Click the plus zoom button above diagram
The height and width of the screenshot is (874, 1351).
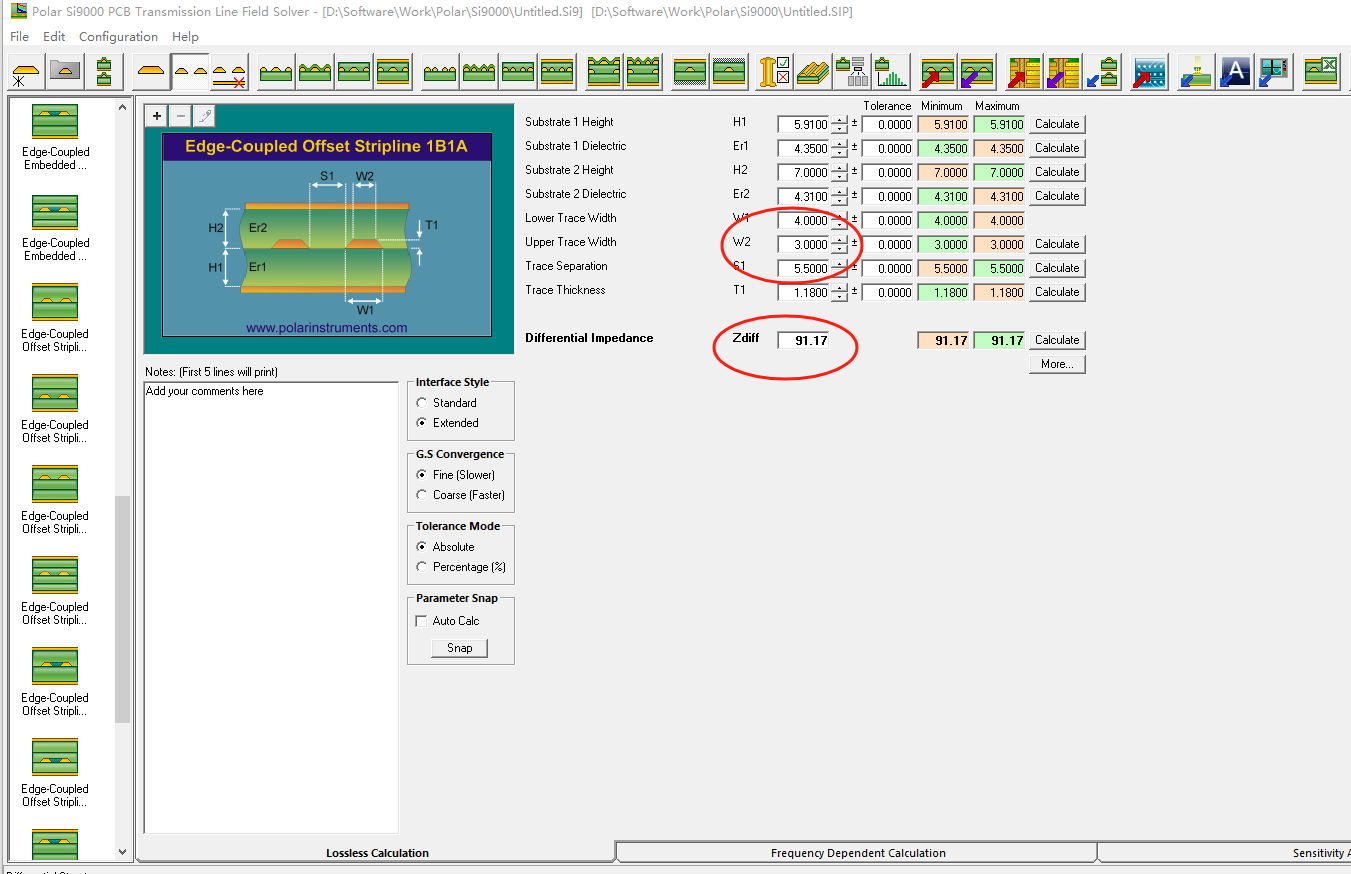pos(157,116)
